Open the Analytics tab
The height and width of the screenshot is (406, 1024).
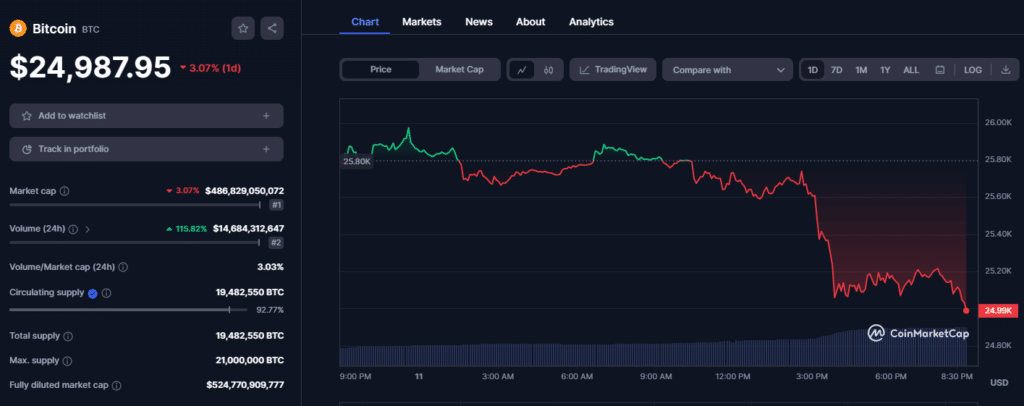[x=591, y=22]
